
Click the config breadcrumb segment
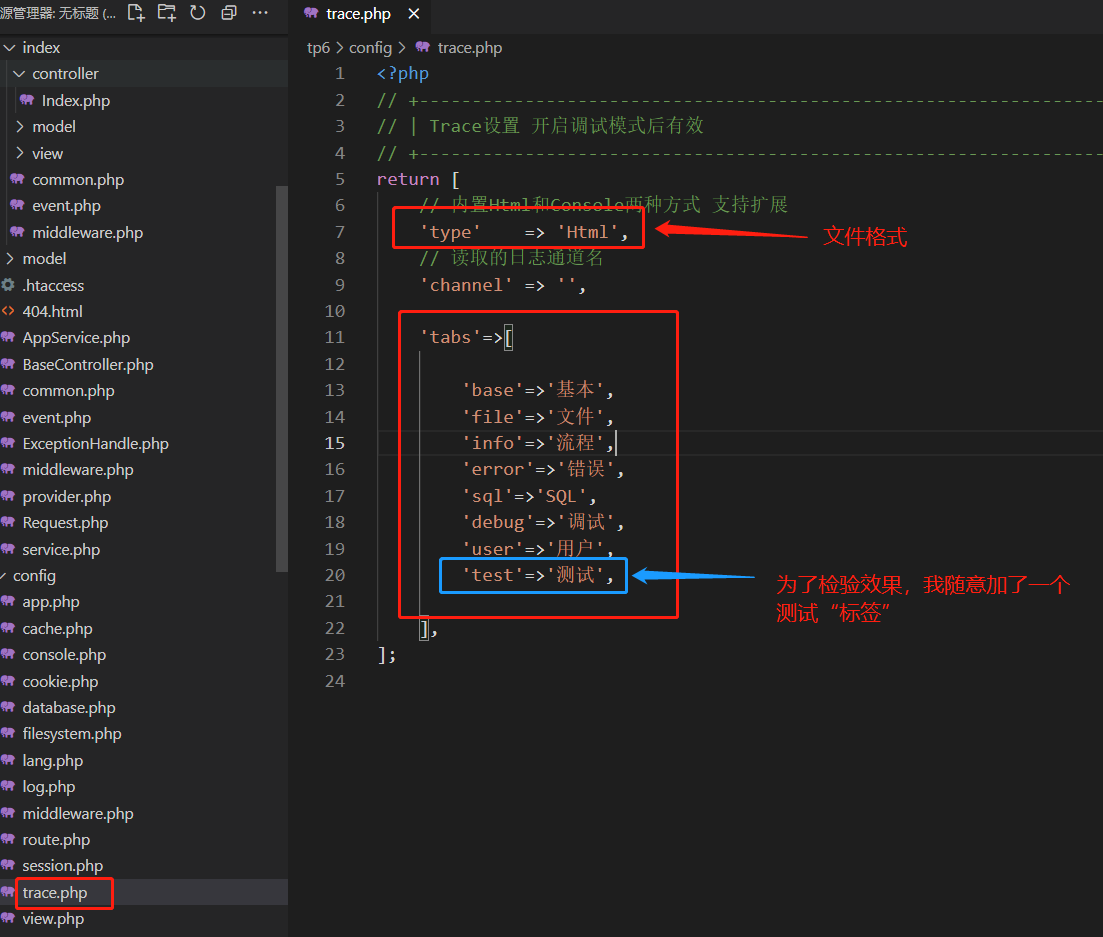click(x=370, y=48)
